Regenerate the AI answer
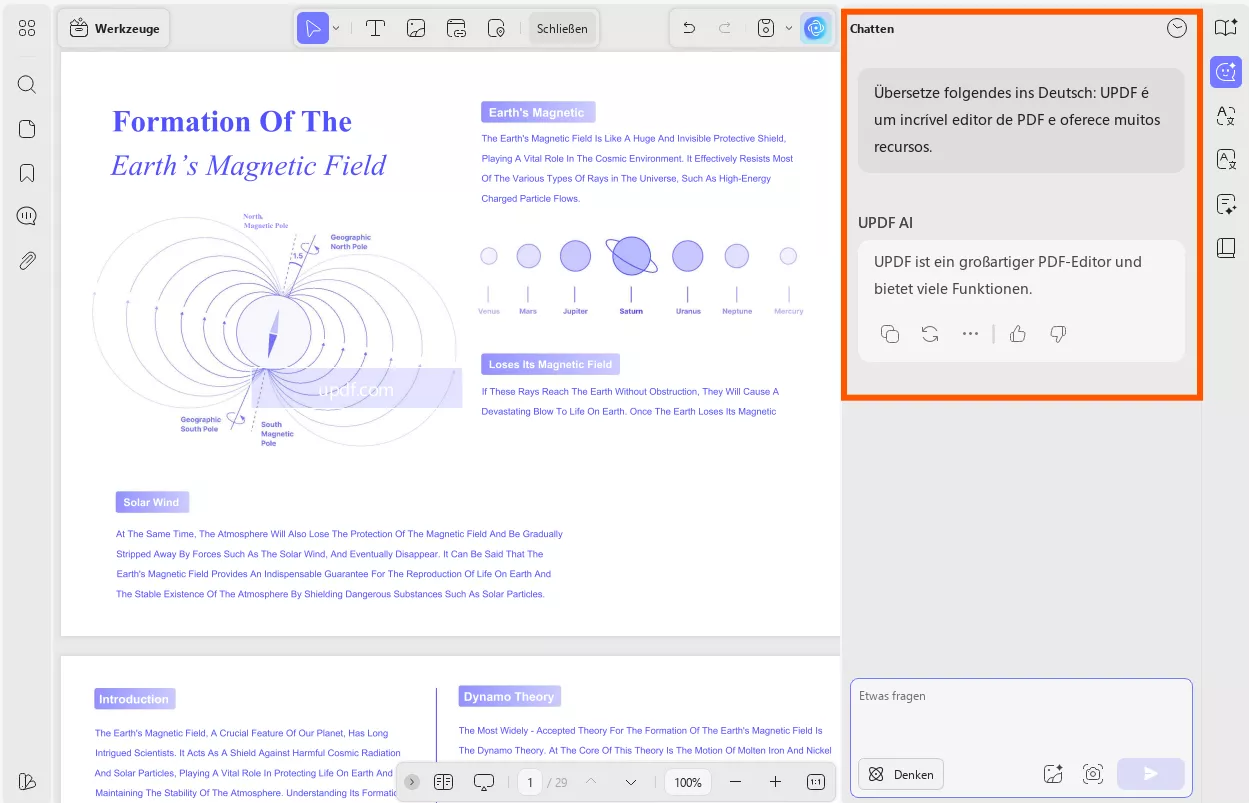1249x803 pixels. (930, 334)
